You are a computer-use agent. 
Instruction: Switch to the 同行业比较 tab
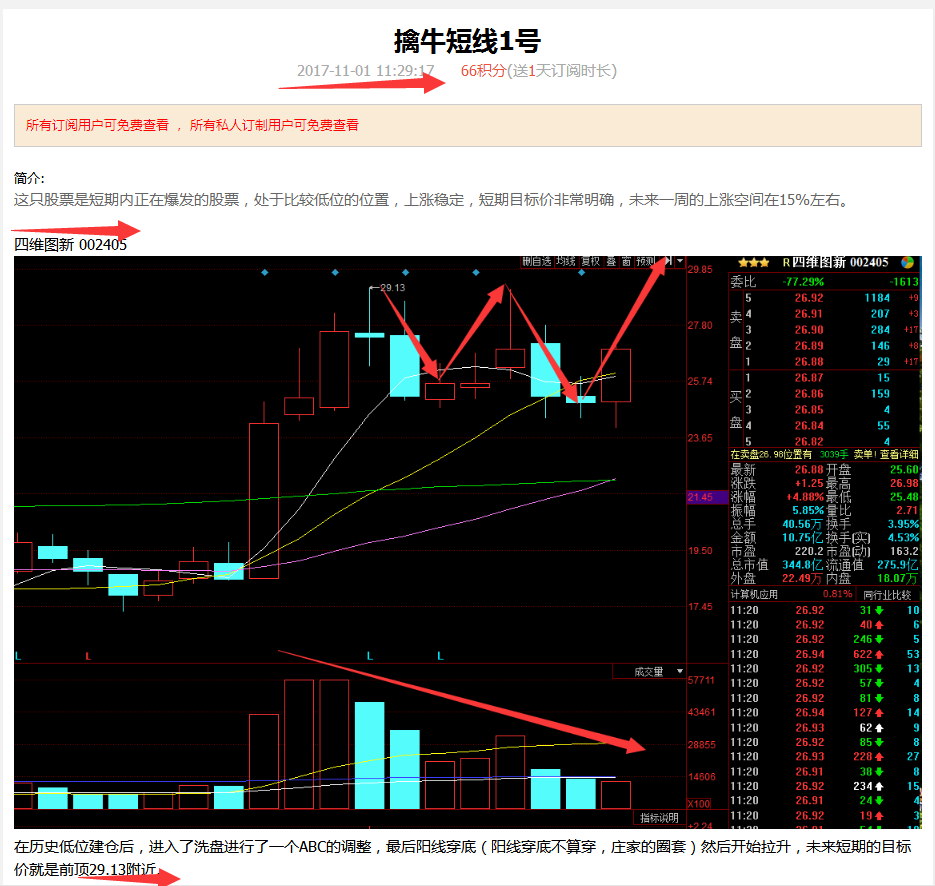pyautogui.click(x=887, y=594)
